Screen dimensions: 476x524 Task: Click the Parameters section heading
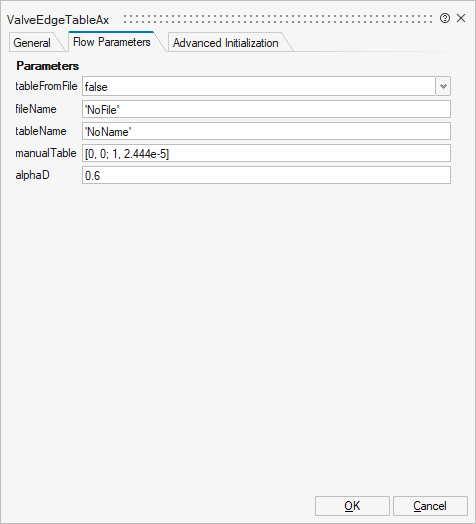click(47, 66)
